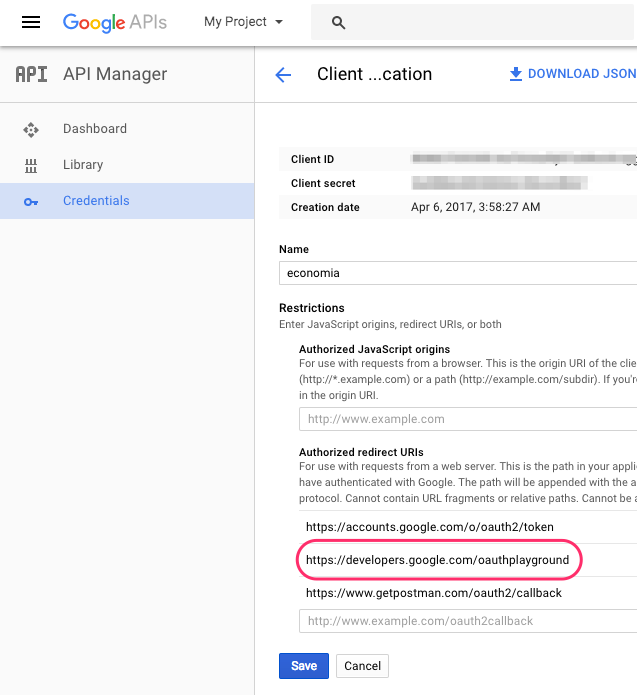Click the Download JSON arrow icon

click(516, 74)
